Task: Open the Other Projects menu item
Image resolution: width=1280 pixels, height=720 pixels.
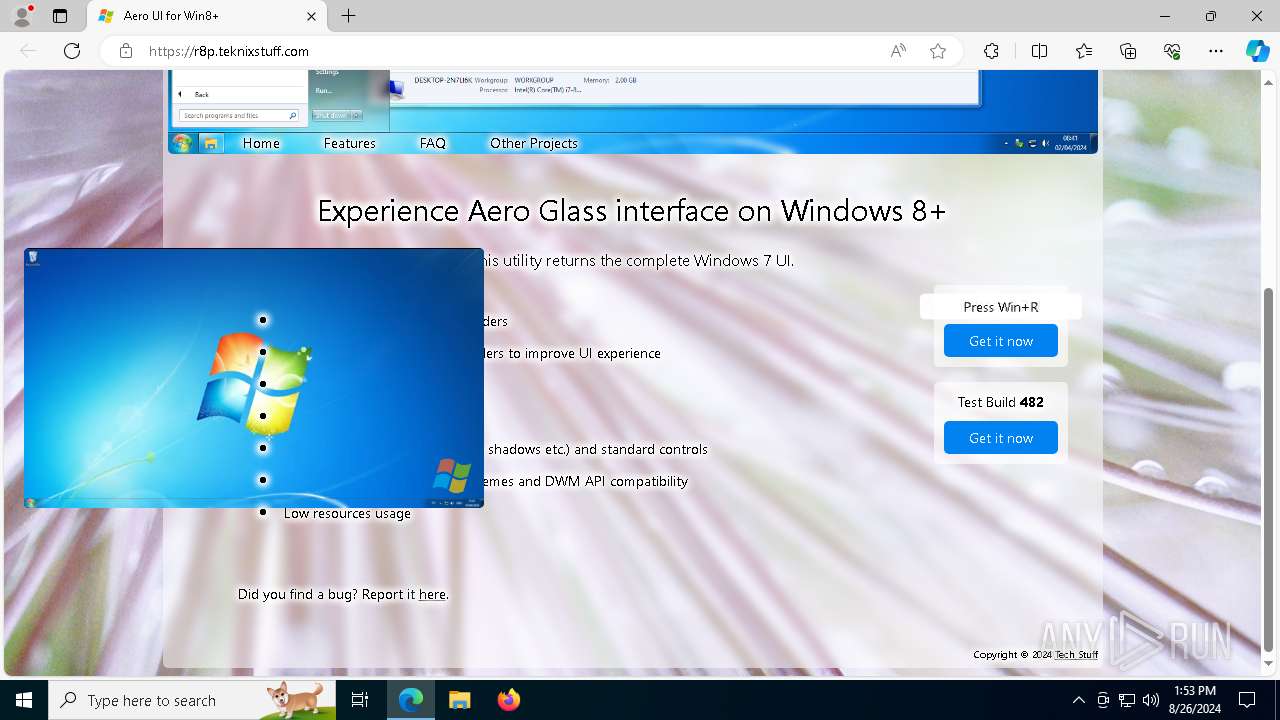Action: pyautogui.click(x=534, y=143)
